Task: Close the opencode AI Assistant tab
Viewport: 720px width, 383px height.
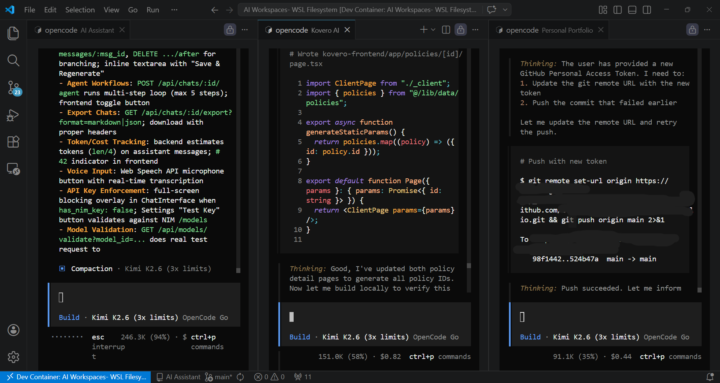Action: click(x=122, y=30)
